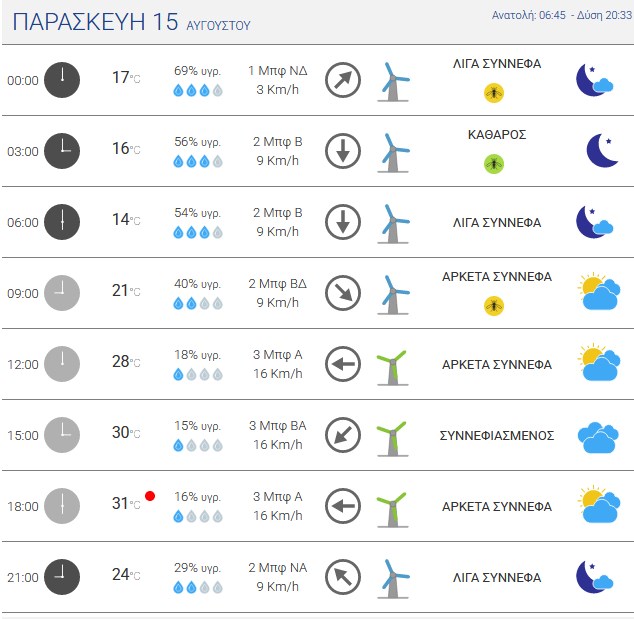Click the northwest wind arrow at 21:00
The image size is (634, 619).
coord(343,577)
